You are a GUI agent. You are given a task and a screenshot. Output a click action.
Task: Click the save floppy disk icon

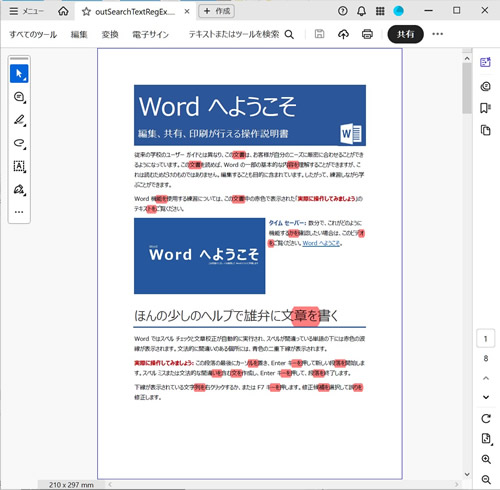click(x=319, y=34)
